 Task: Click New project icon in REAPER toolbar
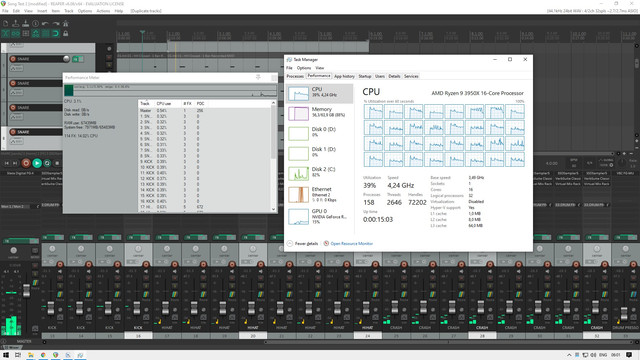[6, 24]
